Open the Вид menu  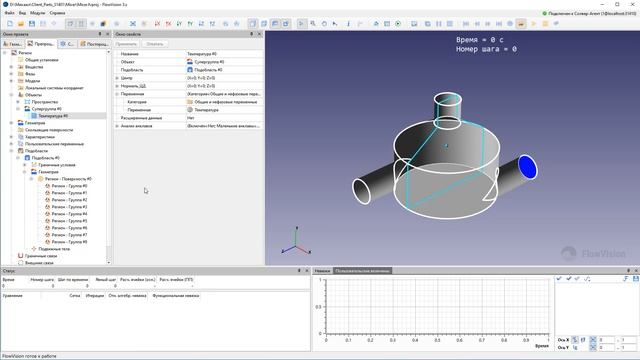pos(22,13)
